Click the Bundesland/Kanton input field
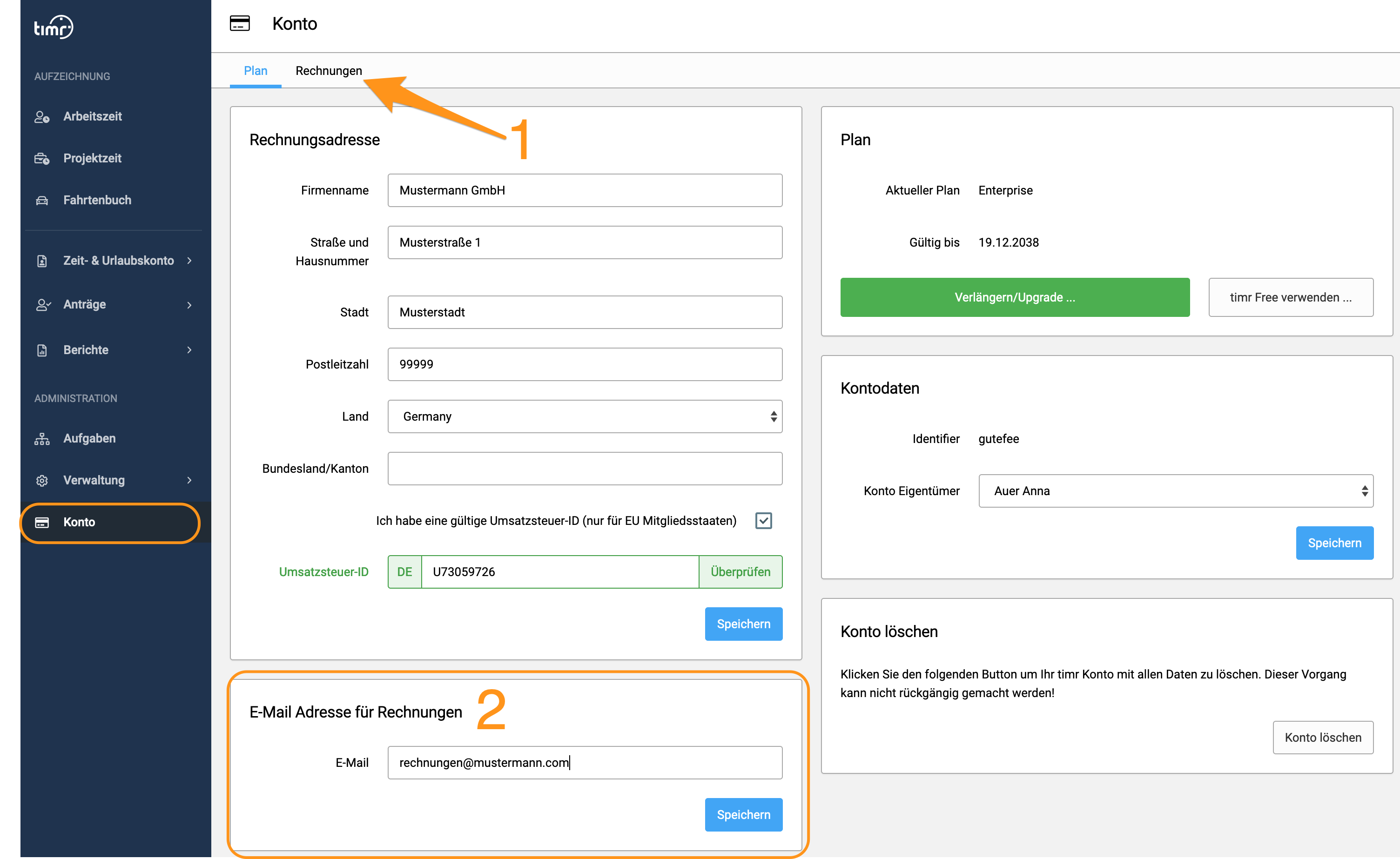This screenshot has width=1400, height=859. [x=585, y=469]
